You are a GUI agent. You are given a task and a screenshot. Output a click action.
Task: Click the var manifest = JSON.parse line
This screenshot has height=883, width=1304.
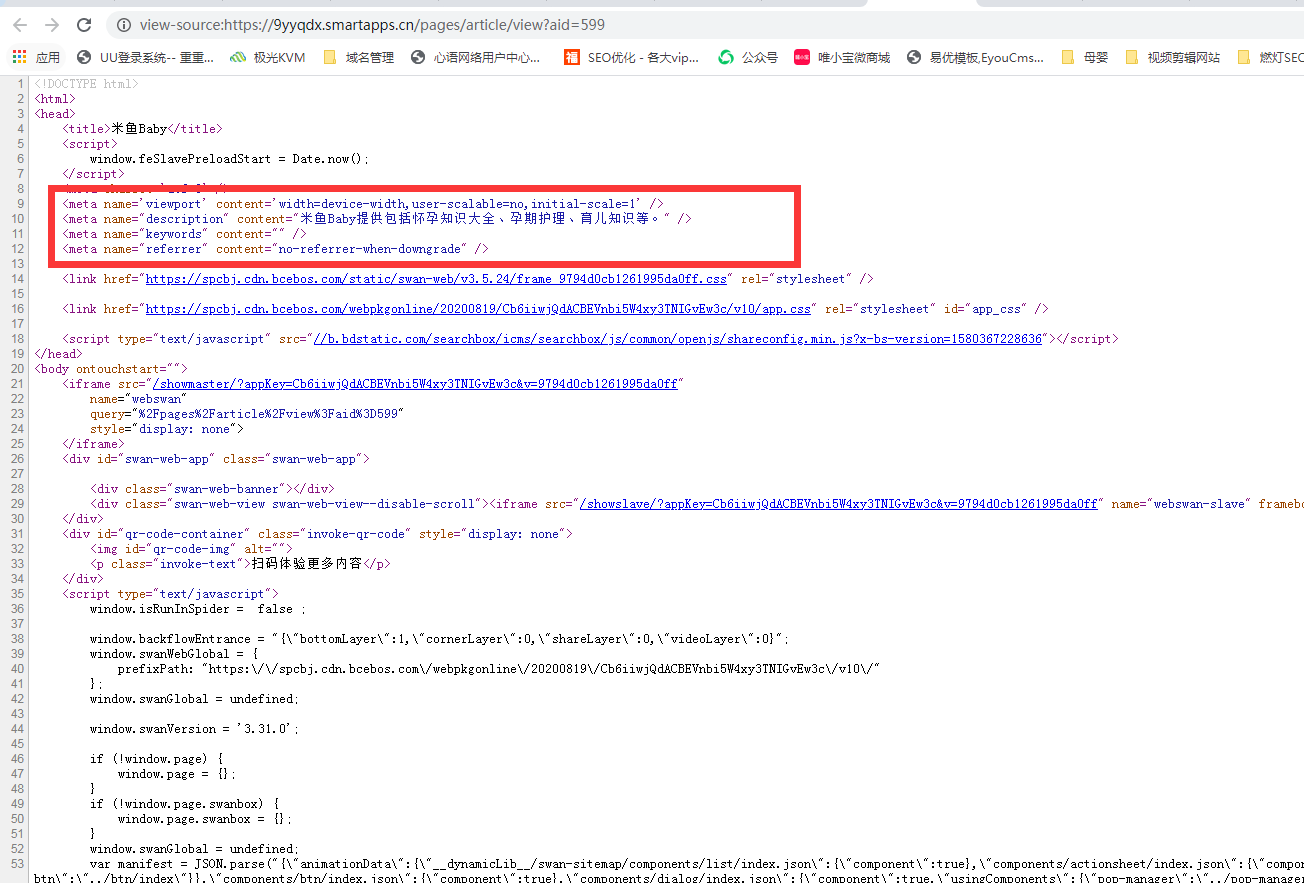696,864
